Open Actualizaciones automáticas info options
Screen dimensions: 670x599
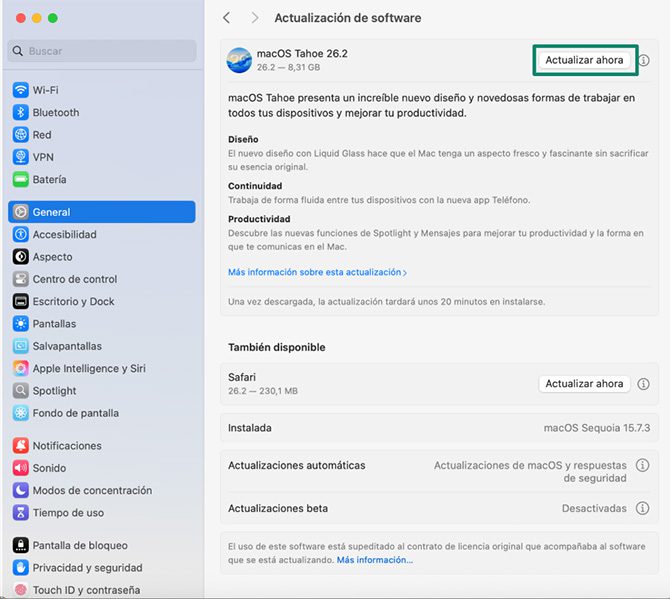(x=644, y=472)
